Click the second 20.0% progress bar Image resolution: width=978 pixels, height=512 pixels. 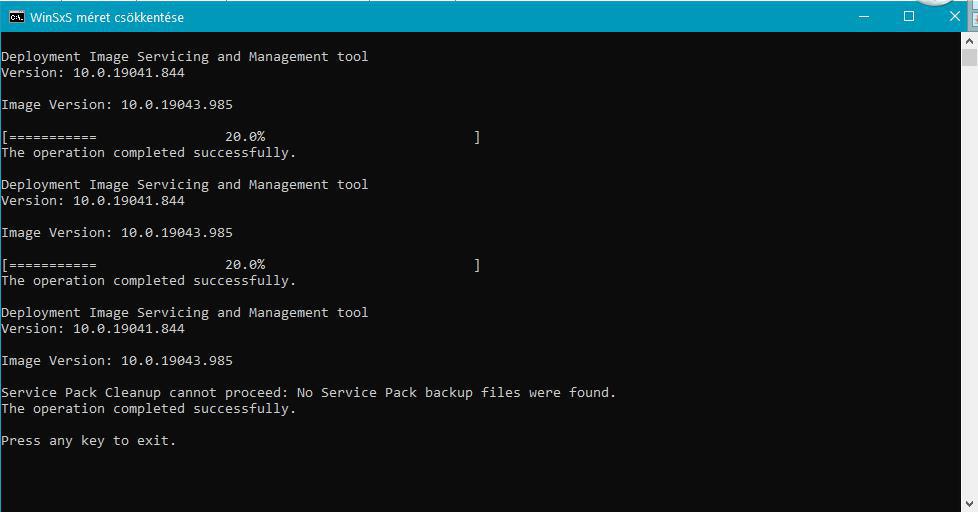[x=241, y=265]
